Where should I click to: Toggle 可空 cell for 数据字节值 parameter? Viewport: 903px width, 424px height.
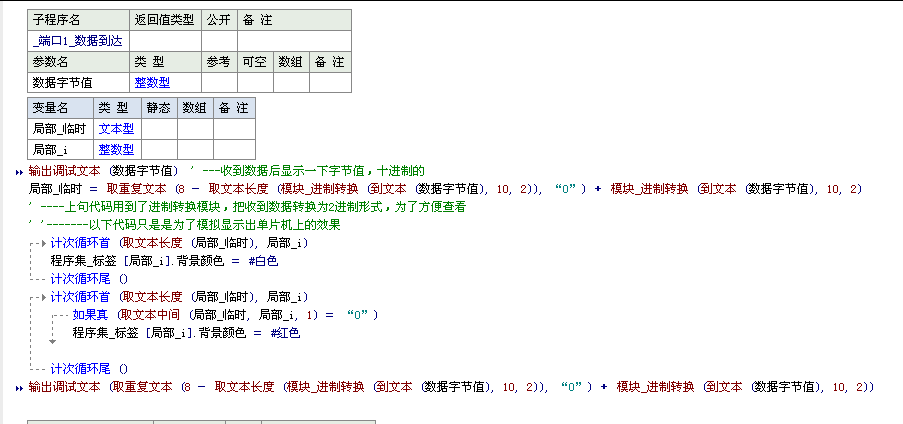pyautogui.click(x=254, y=83)
